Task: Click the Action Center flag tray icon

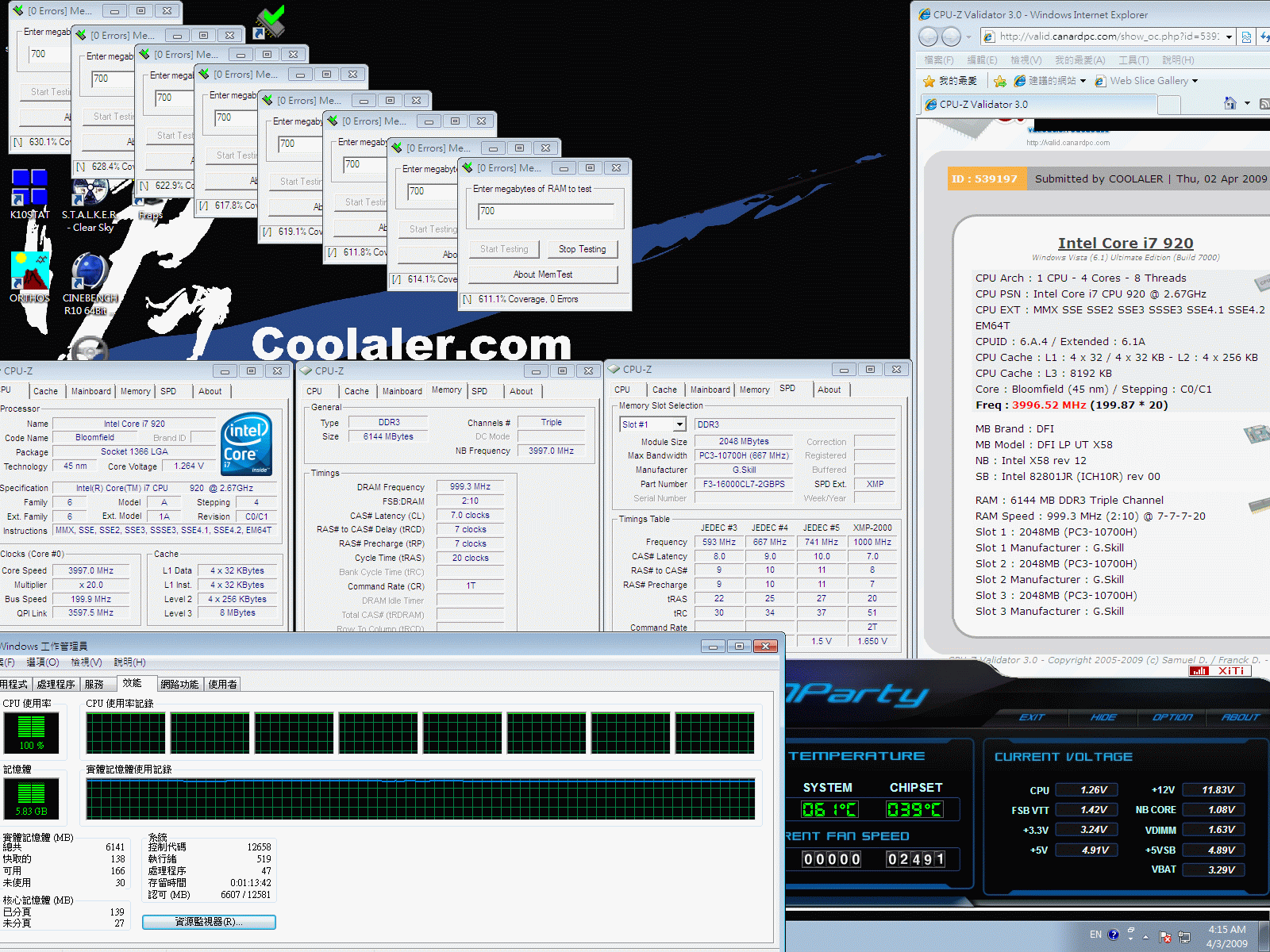Action: [1166, 936]
